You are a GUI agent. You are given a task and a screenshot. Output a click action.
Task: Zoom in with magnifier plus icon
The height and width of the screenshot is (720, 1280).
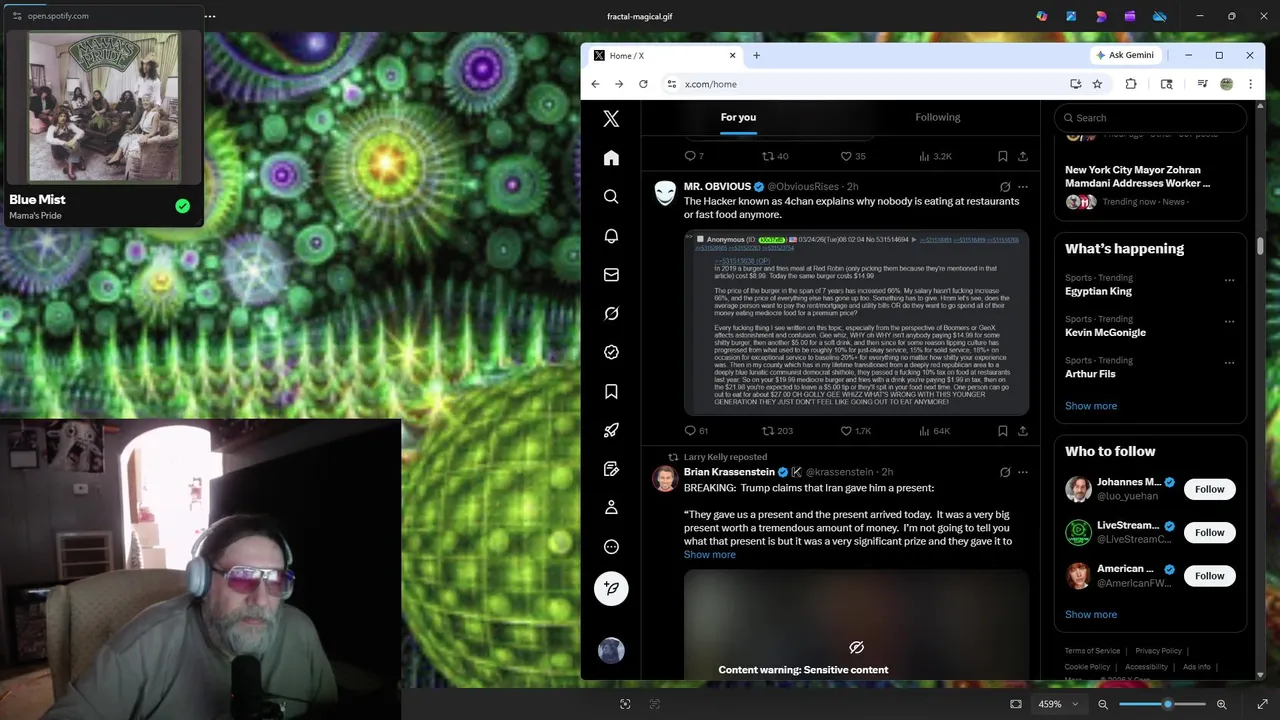click(1221, 704)
